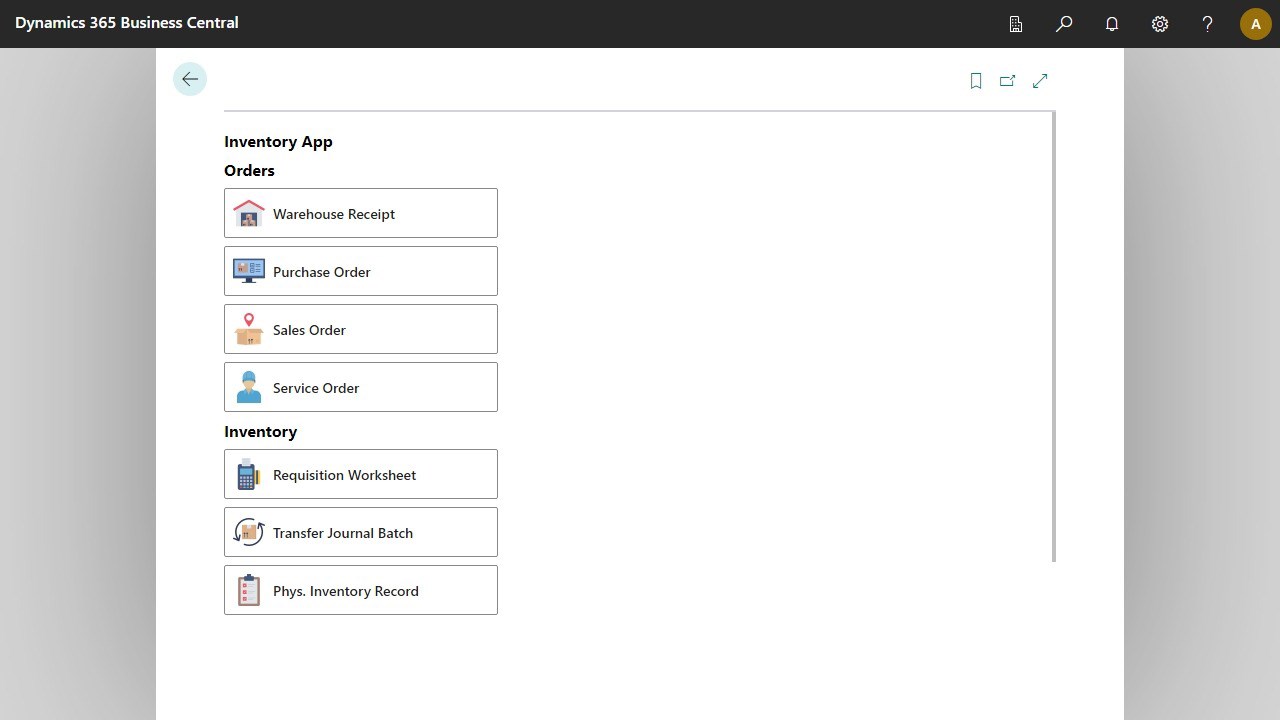Click the Transfer Journal Batch arrows icon

pyautogui.click(x=248, y=532)
